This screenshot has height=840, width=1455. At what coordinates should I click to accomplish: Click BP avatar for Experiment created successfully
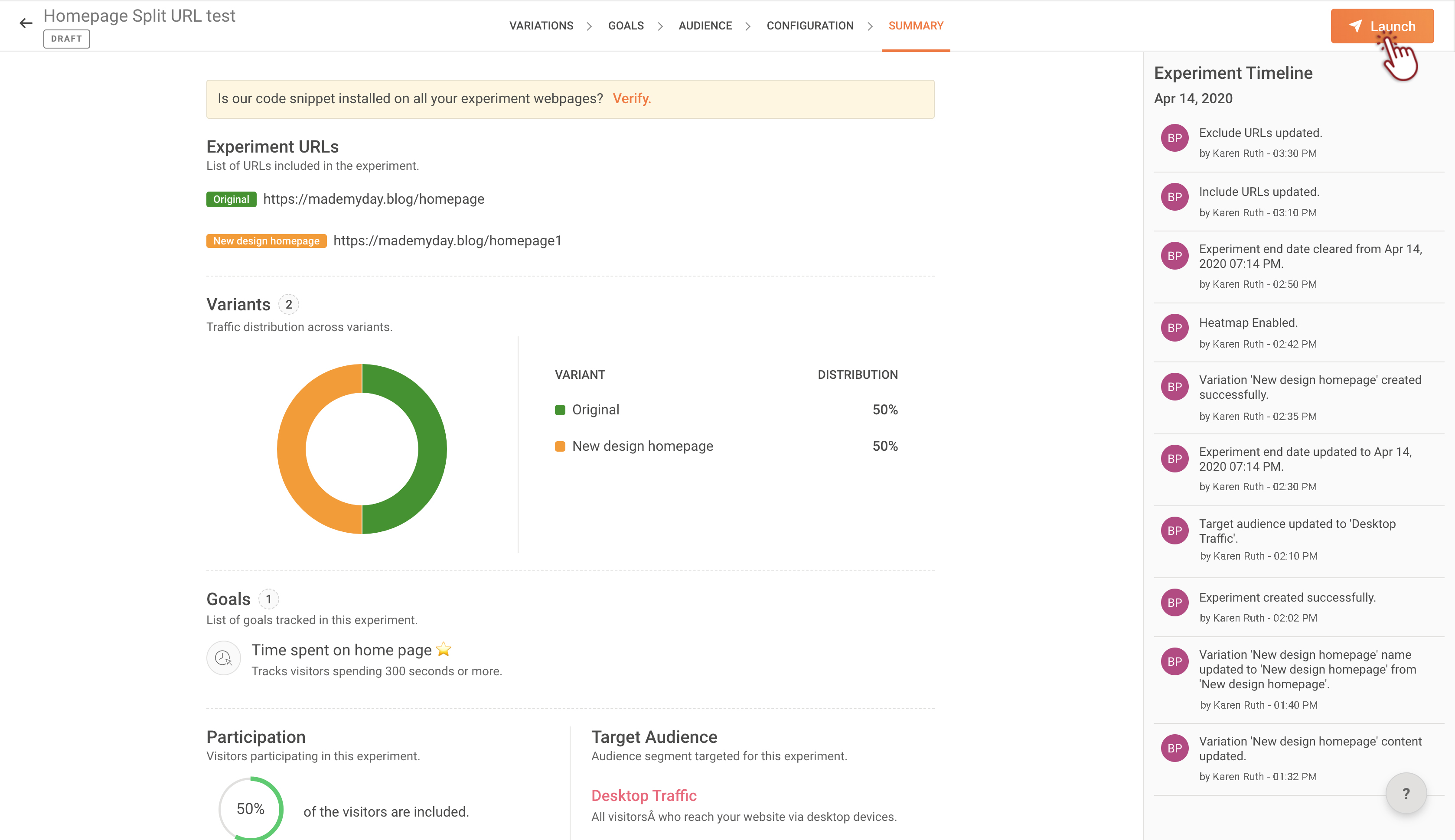pyautogui.click(x=1174, y=602)
